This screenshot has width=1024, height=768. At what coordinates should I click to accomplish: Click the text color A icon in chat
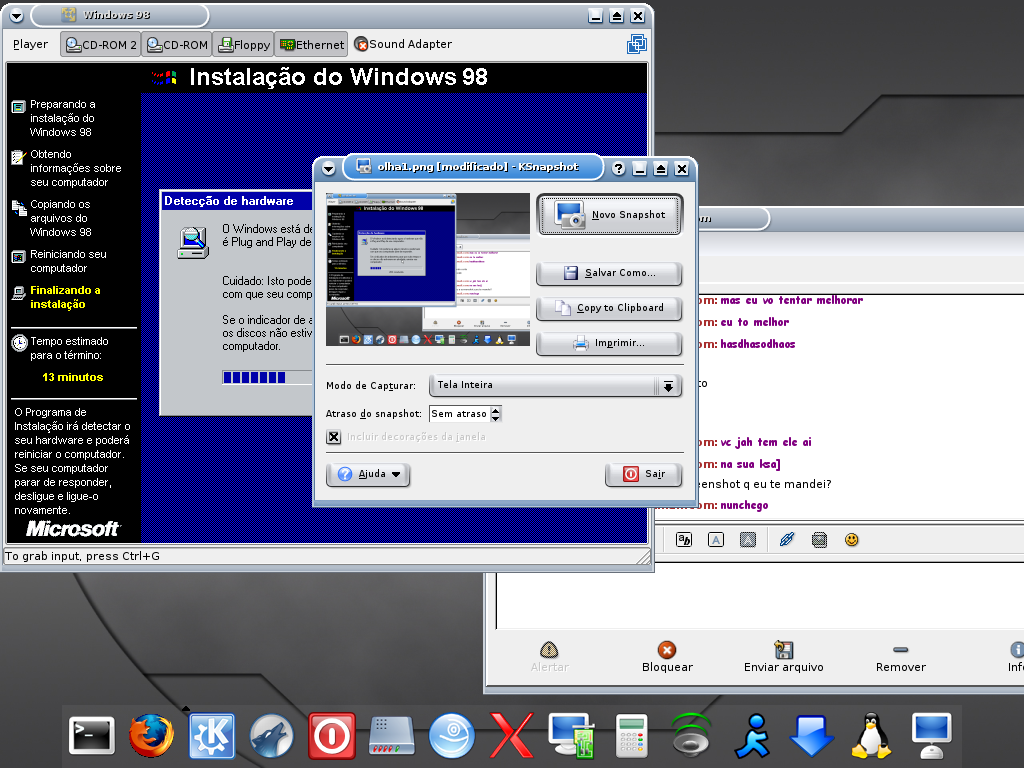pos(716,539)
